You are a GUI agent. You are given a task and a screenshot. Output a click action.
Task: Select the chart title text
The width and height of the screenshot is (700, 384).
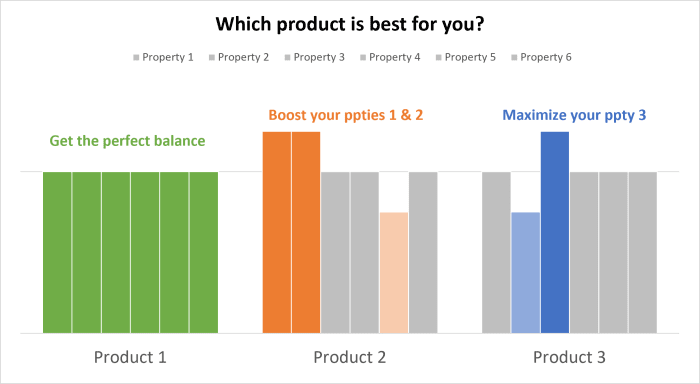[x=350, y=24]
